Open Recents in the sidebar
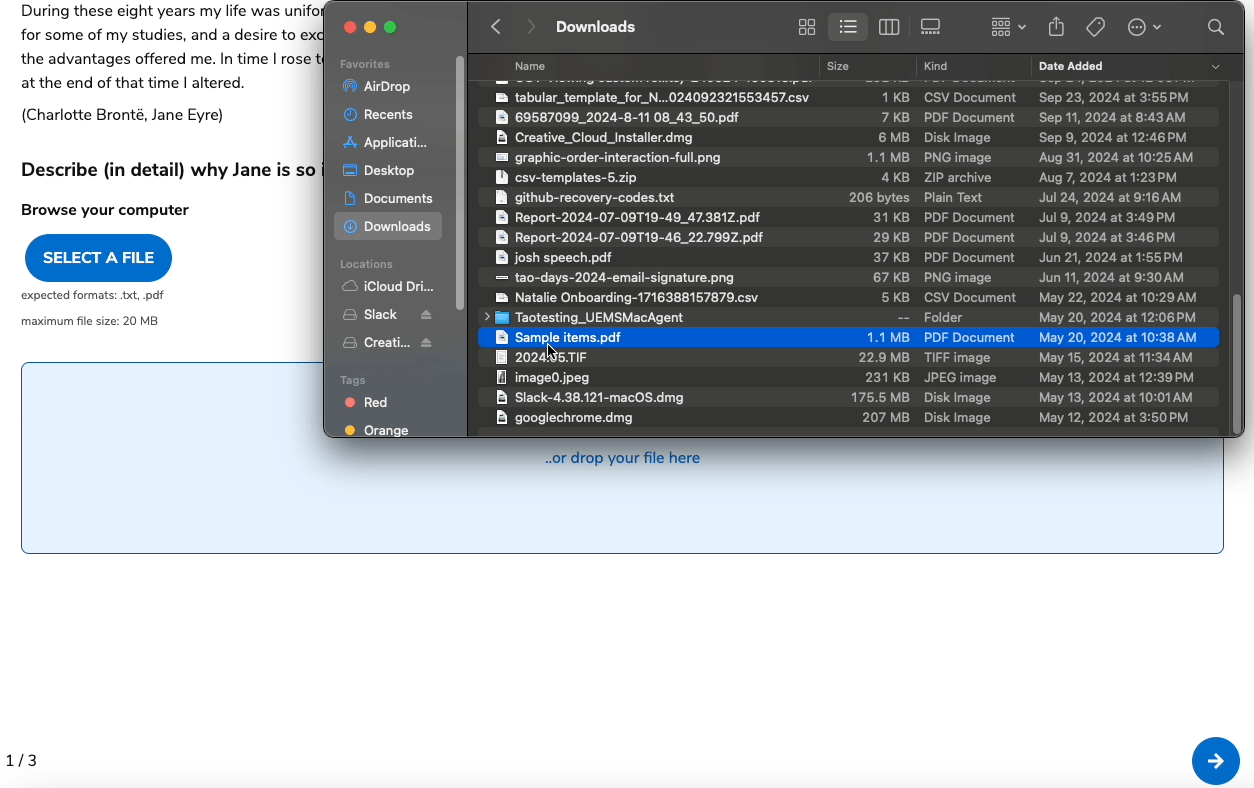The image size is (1254, 788). pyautogui.click(x=388, y=114)
